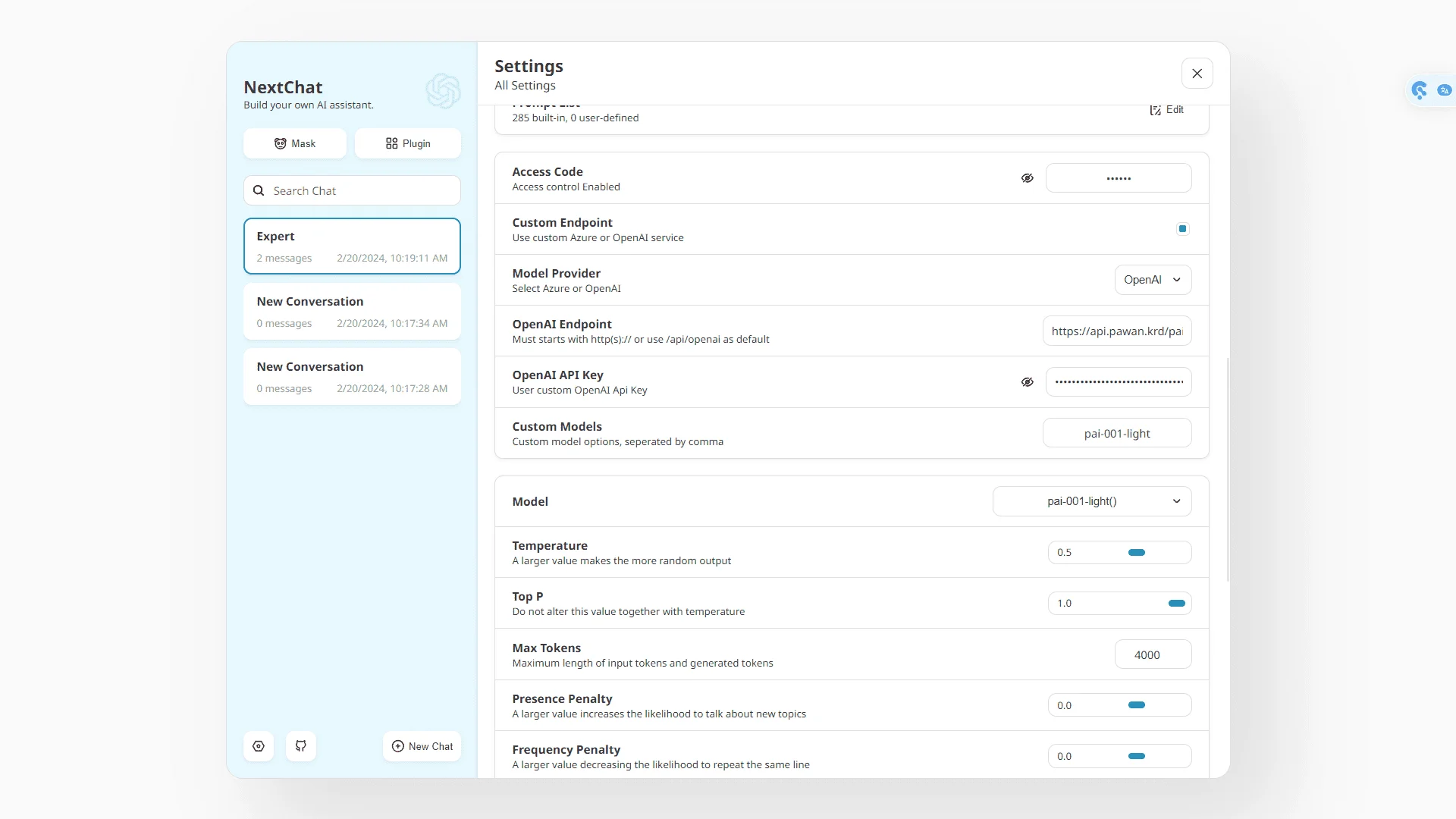Open the Mask page
Screen dimensions: 1456x819
(x=295, y=143)
